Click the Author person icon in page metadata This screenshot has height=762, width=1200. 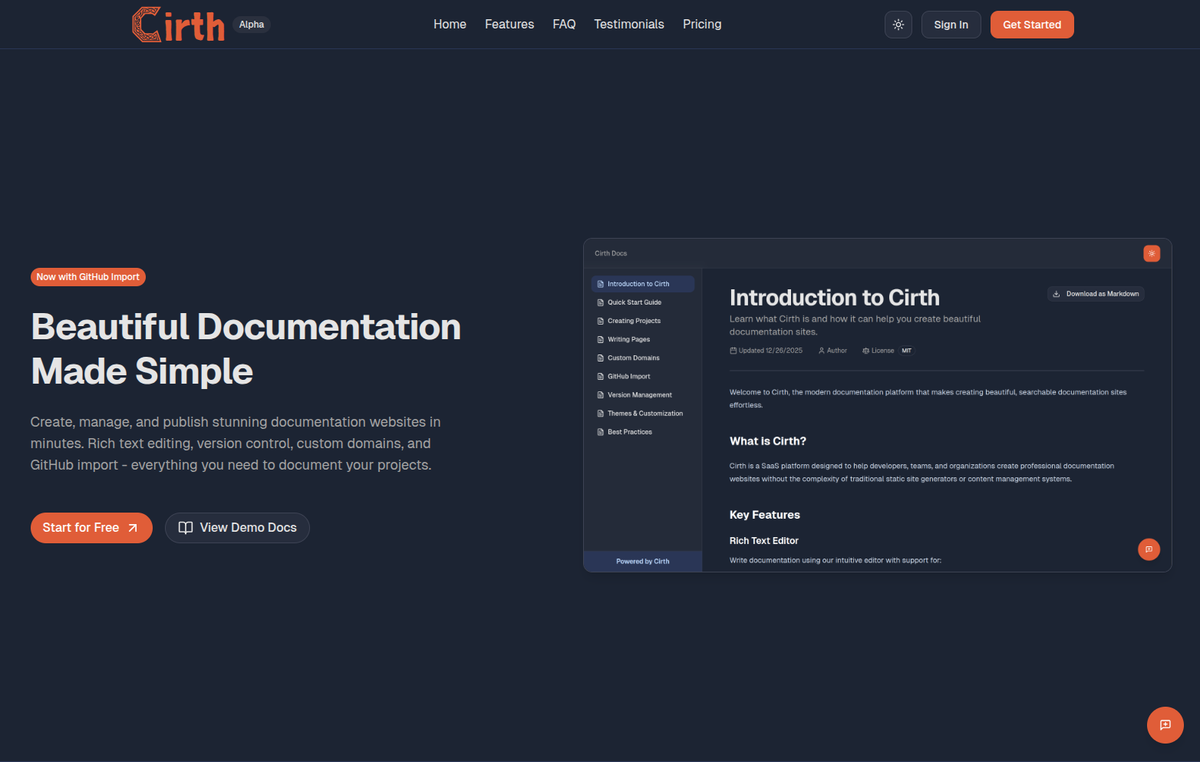coord(821,350)
